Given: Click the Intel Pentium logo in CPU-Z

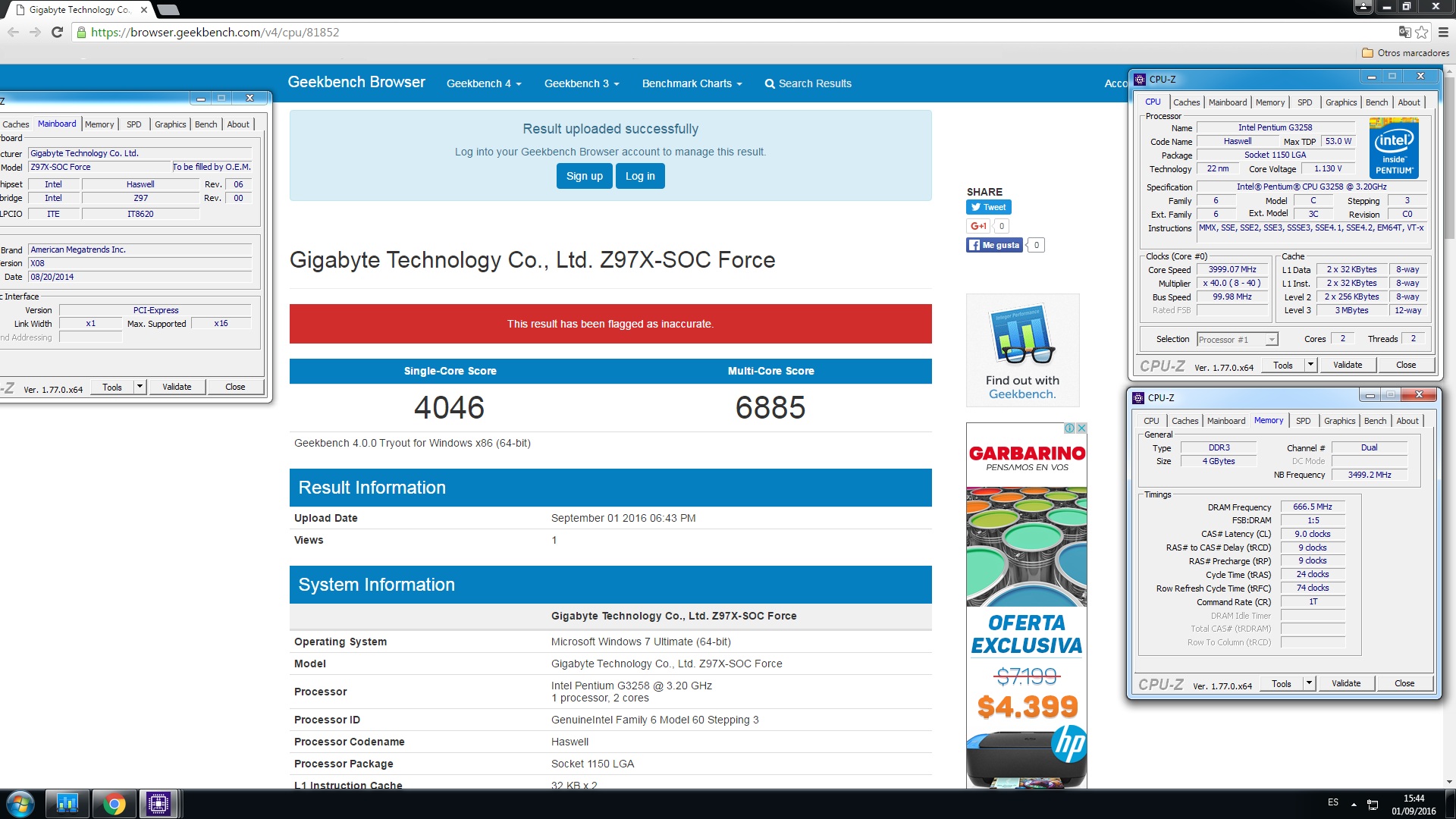Looking at the screenshot, I should coord(1394,149).
